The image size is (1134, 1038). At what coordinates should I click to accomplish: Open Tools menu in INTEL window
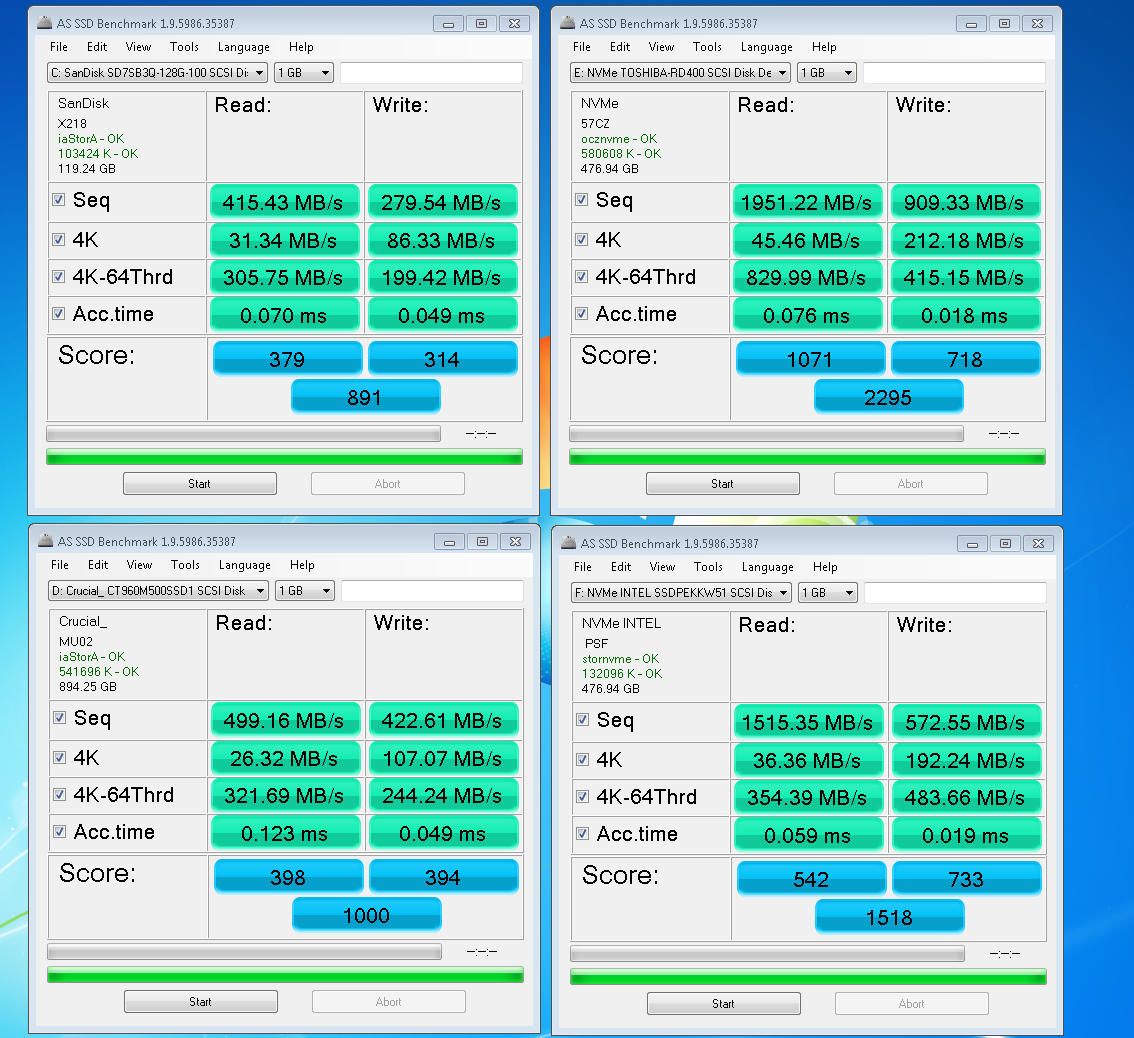tap(708, 567)
